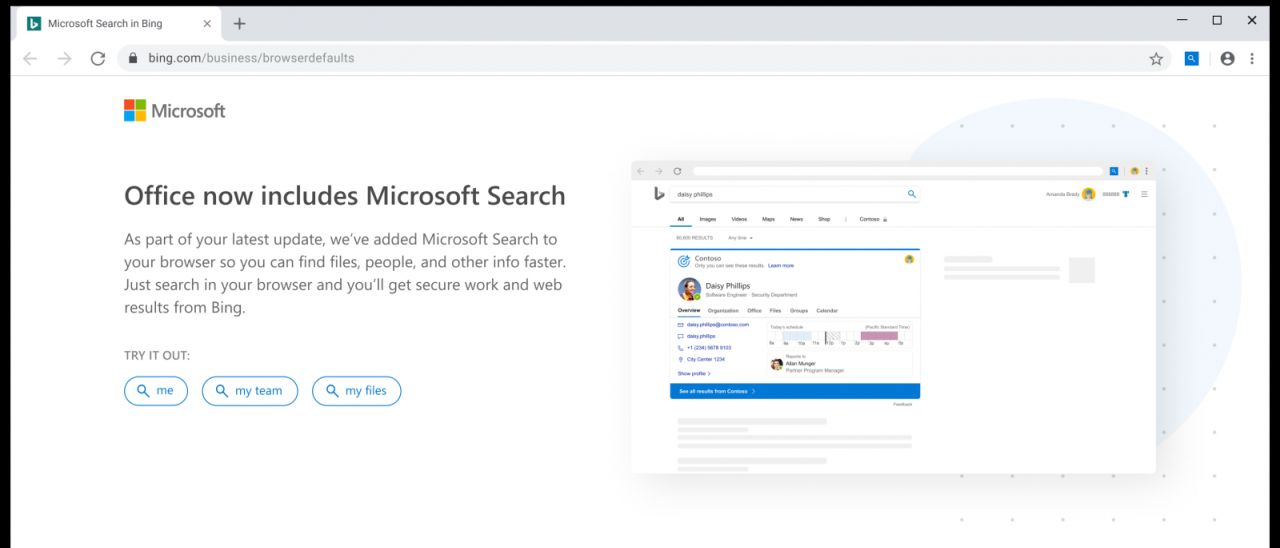Select the Microsoft Search in Bing tab

click(x=120, y=23)
